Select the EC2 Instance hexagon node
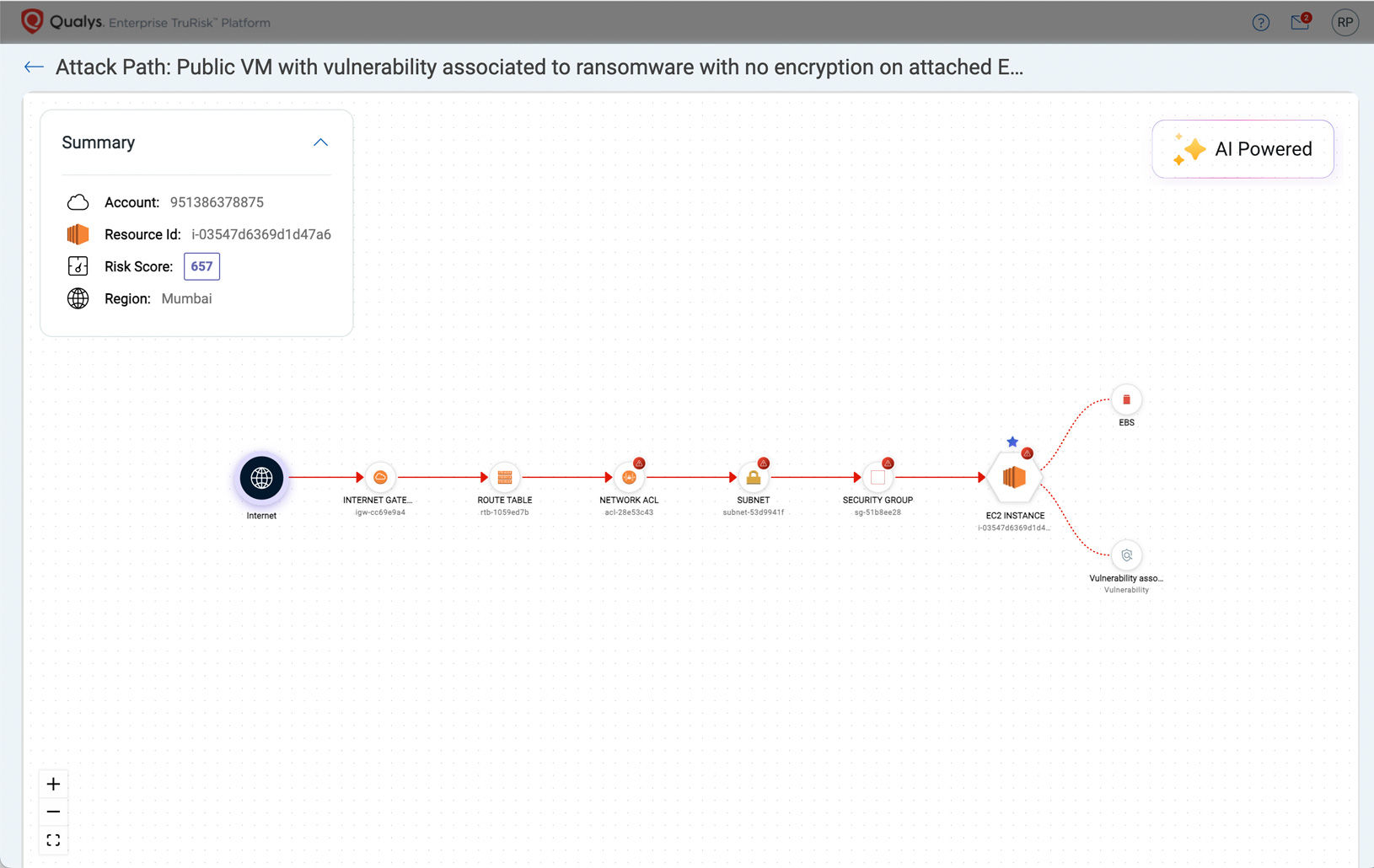The image size is (1374, 868). 1014,478
